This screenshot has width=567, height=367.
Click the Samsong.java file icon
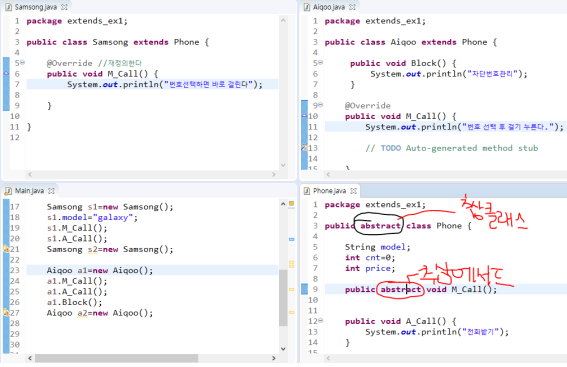pos(8,7)
